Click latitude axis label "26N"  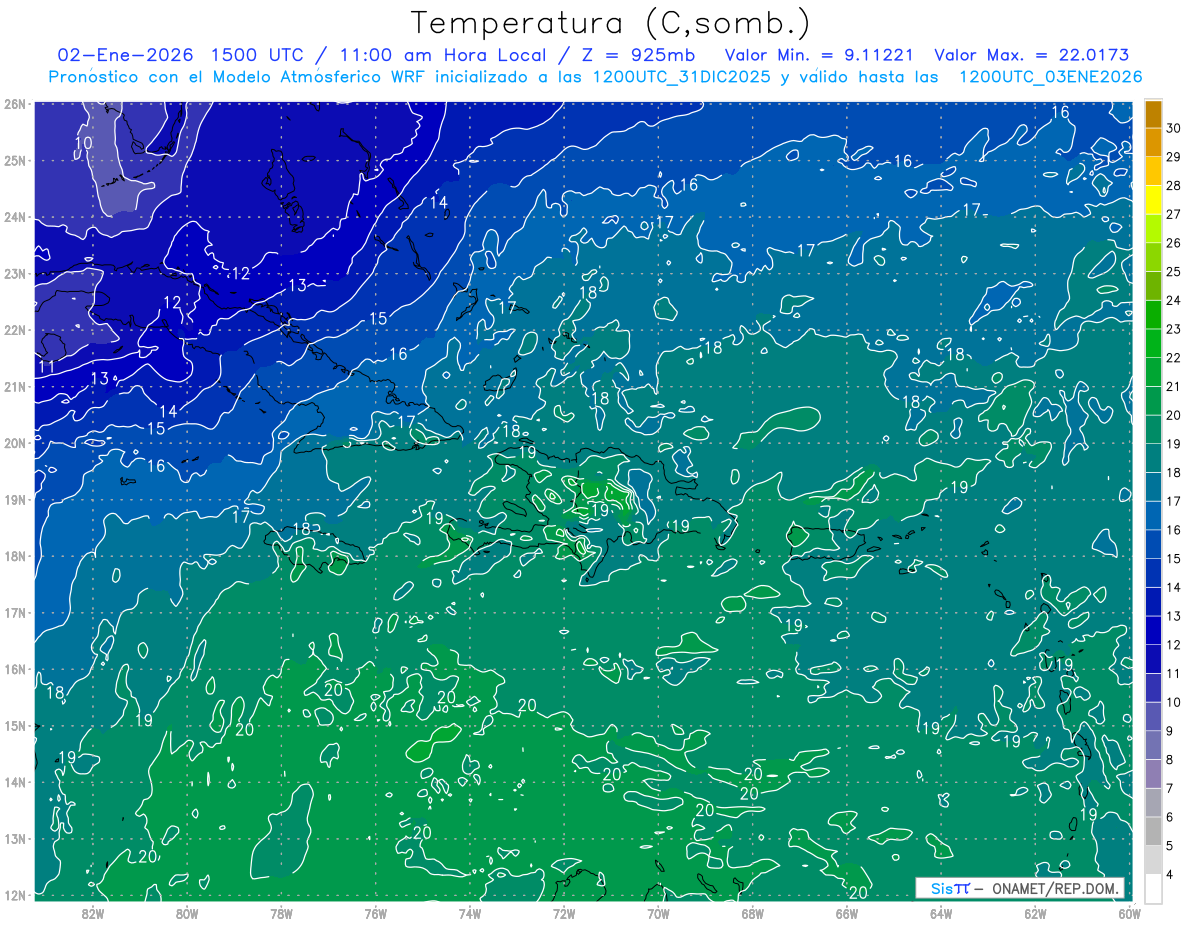14,104
